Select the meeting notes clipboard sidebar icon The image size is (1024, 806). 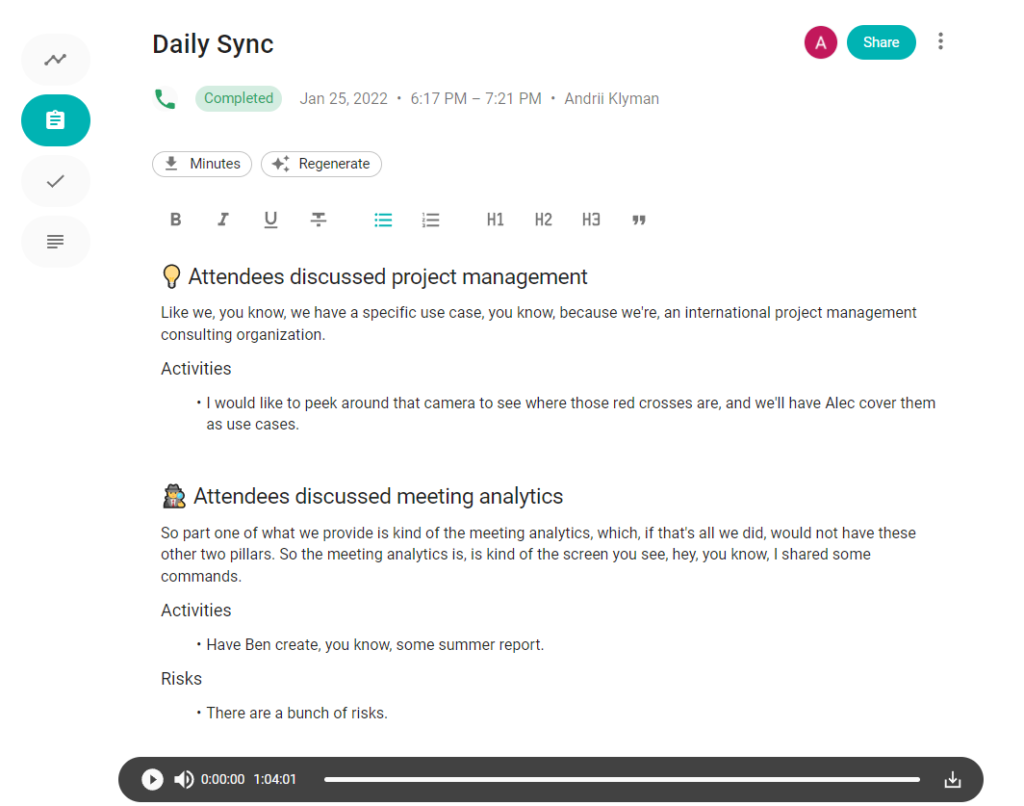(56, 120)
